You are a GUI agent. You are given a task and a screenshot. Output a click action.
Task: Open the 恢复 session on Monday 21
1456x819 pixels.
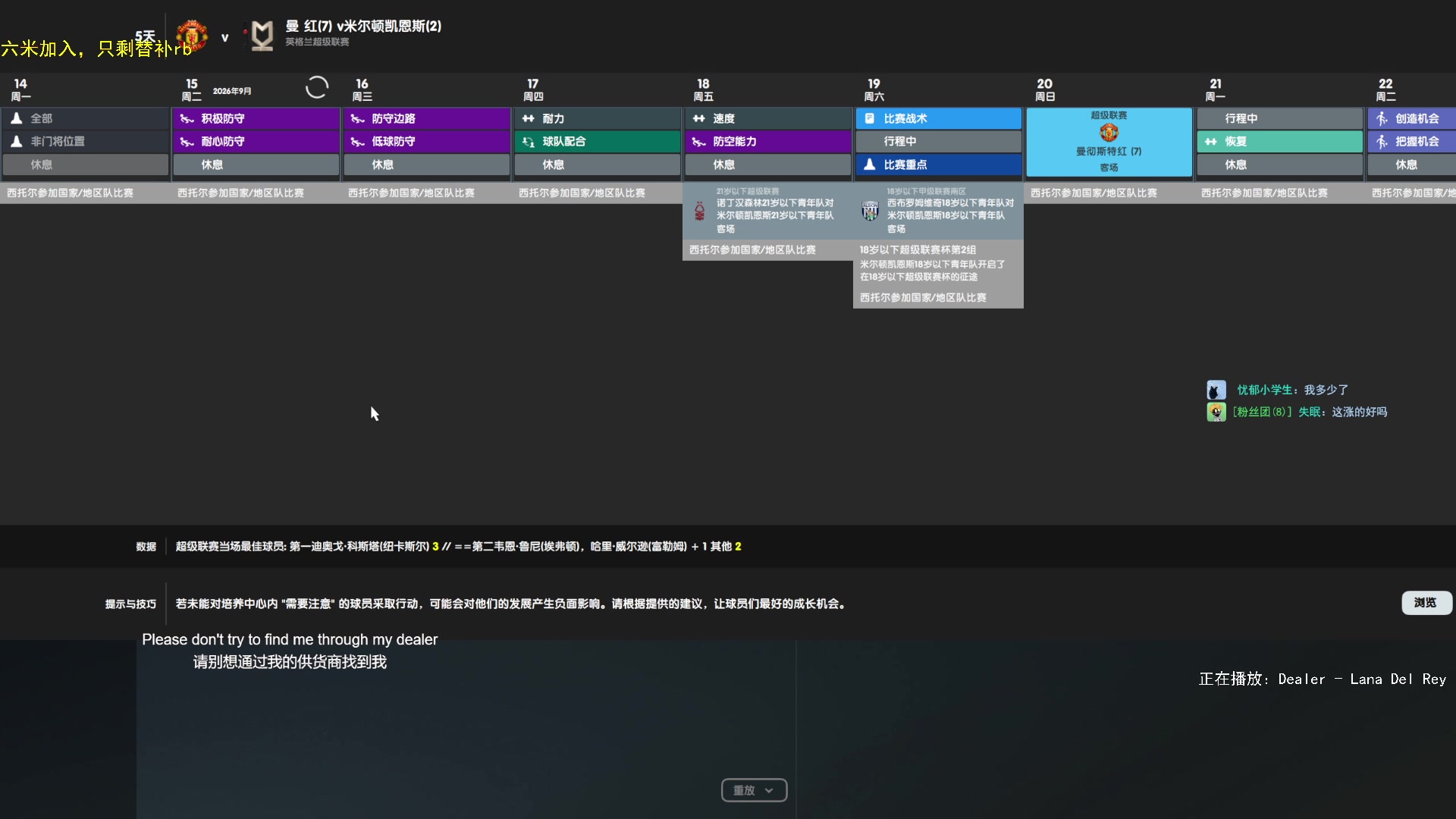pyautogui.click(x=1279, y=141)
